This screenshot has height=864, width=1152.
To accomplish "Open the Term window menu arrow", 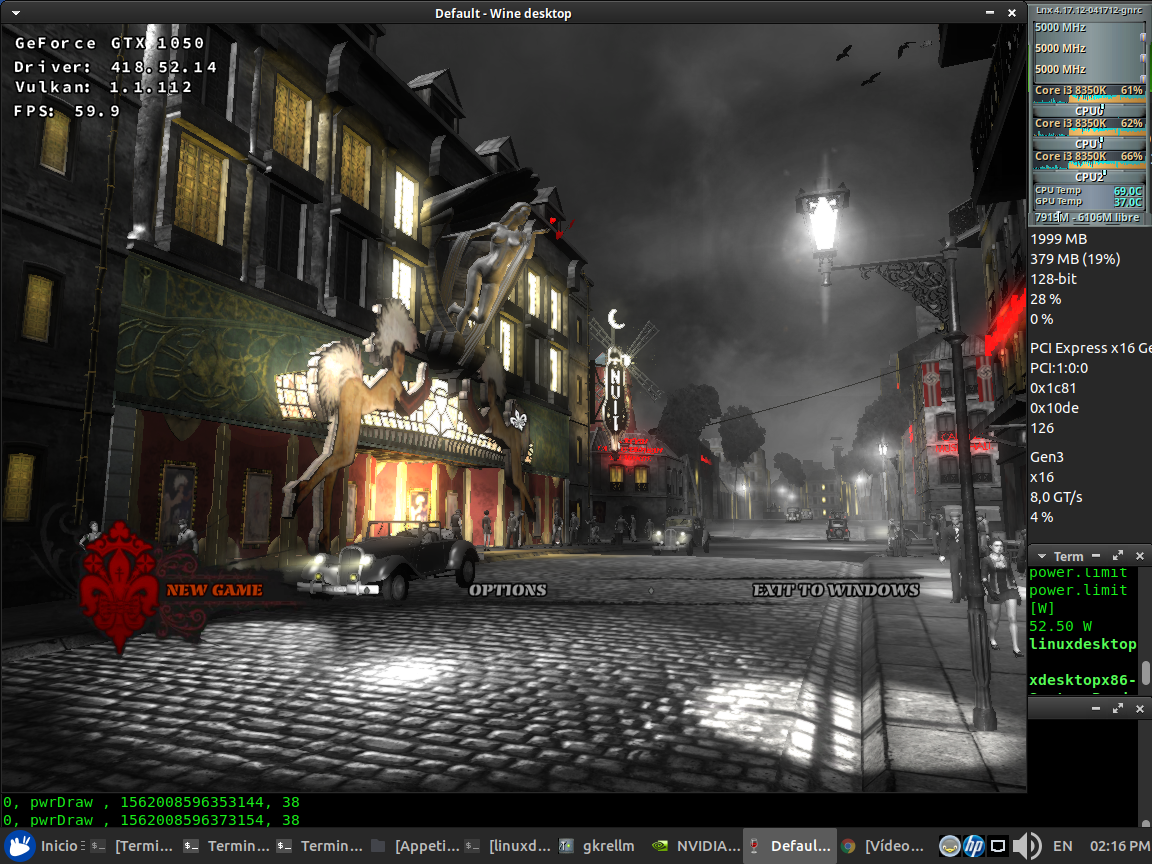I will 1041,556.
